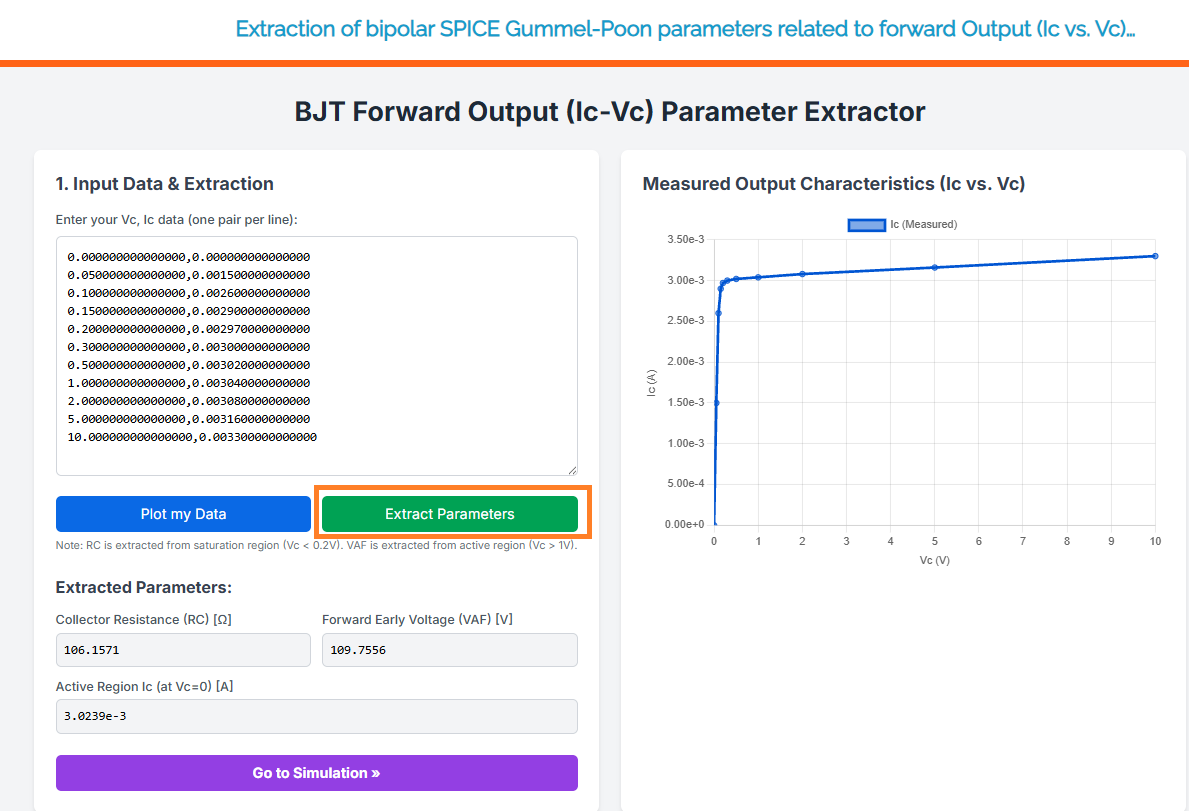Click the data point at Ic 1.50e-3

click(x=716, y=402)
